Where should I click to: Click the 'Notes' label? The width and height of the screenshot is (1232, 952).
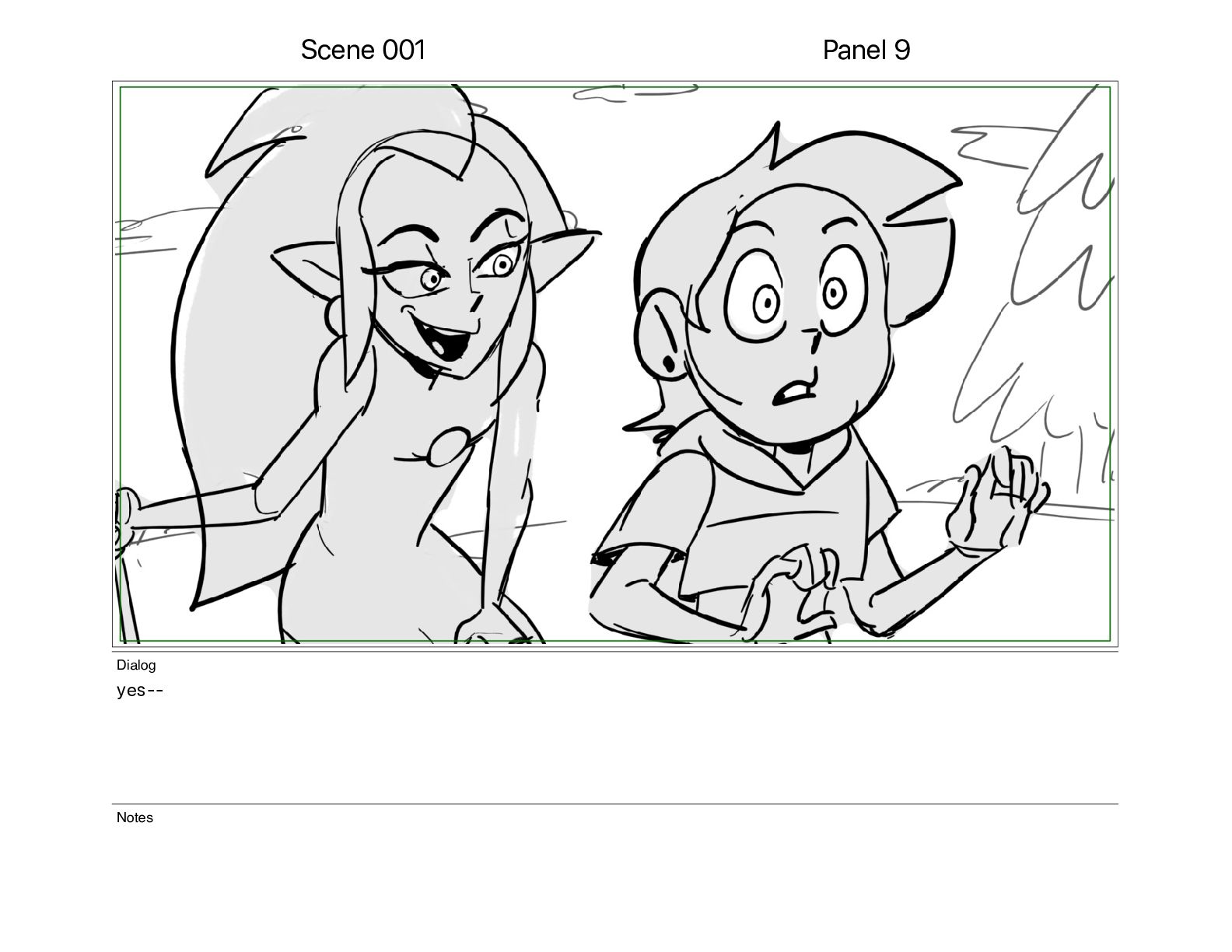(x=135, y=817)
